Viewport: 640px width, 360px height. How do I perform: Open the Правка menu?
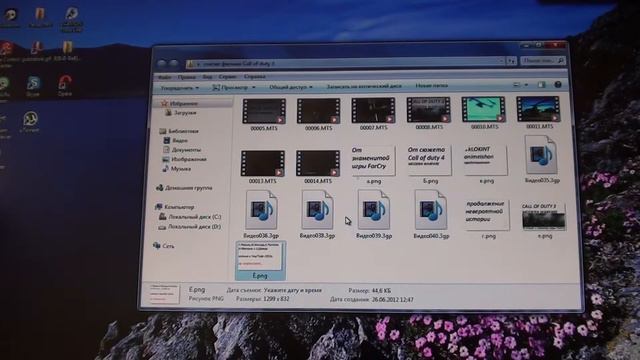pos(187,77)
